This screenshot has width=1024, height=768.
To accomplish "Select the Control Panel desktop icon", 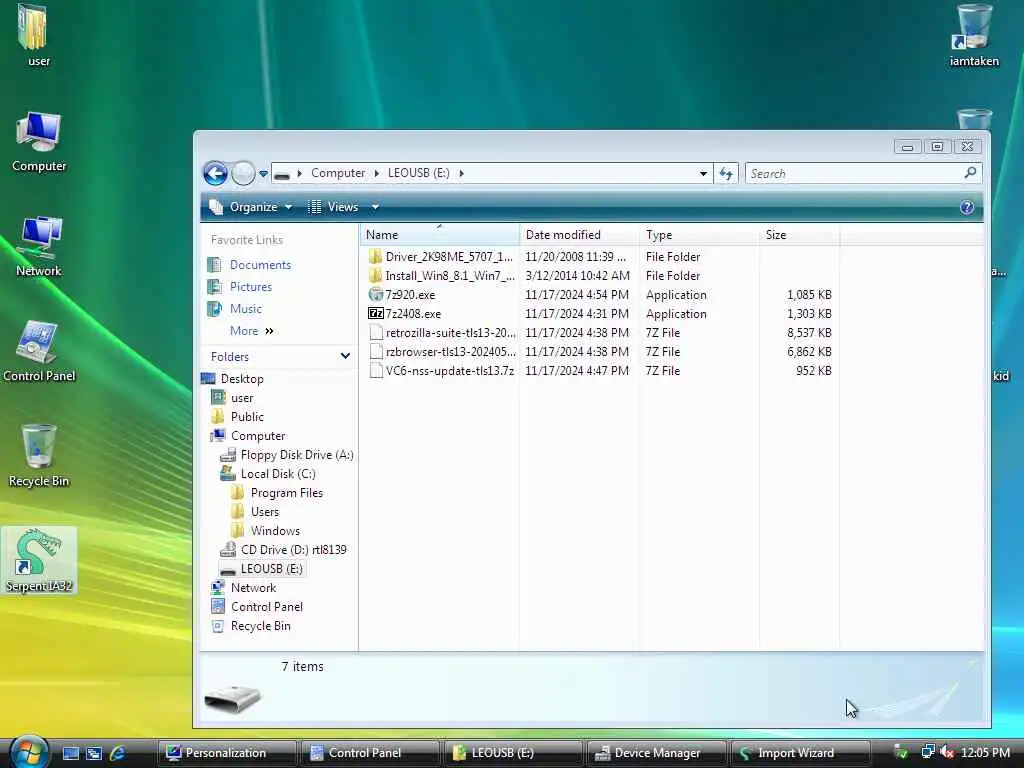I will coord(37,341).
